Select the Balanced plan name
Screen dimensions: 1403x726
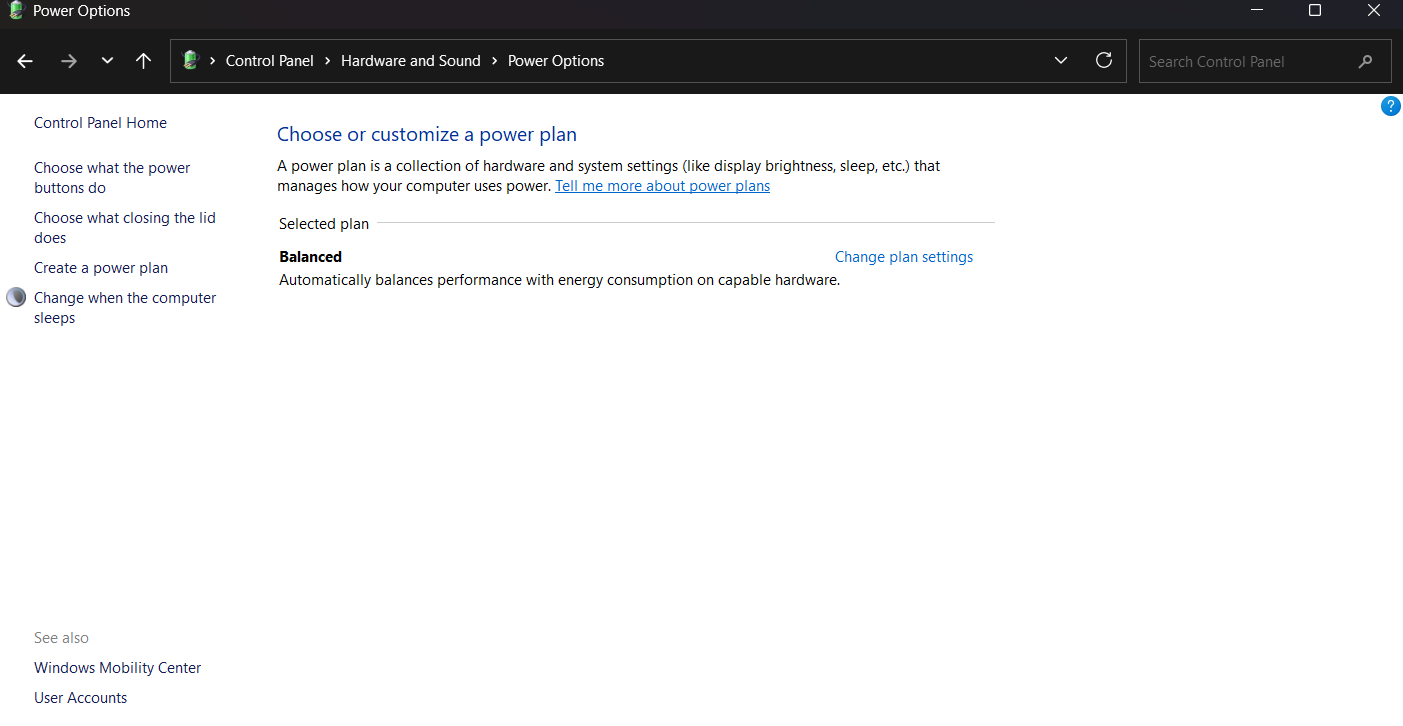tap(310, 257)
